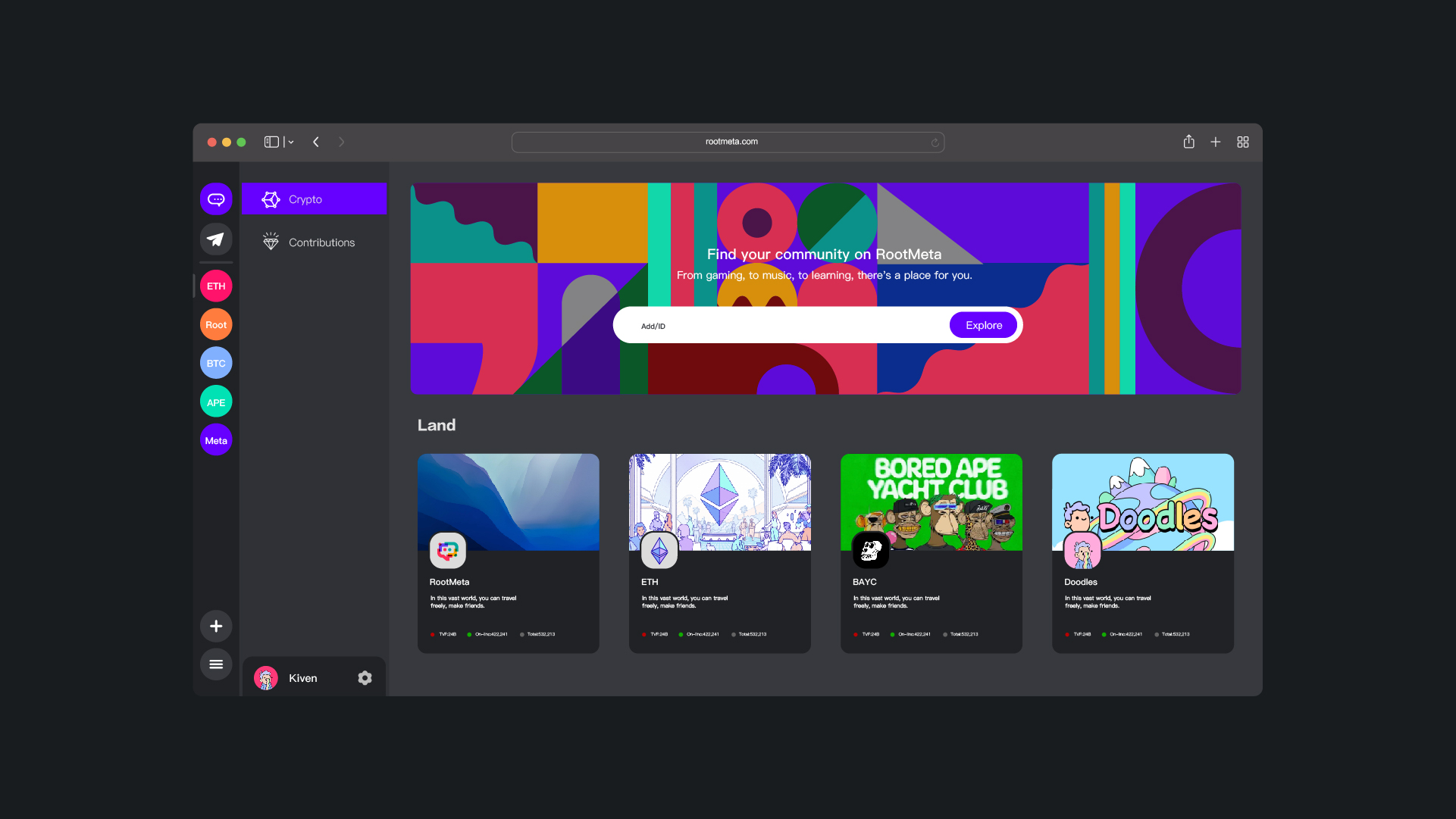1456x819 pixels.
Task: Click the 'ETH' card title text
Action: (x=650, y=582)
